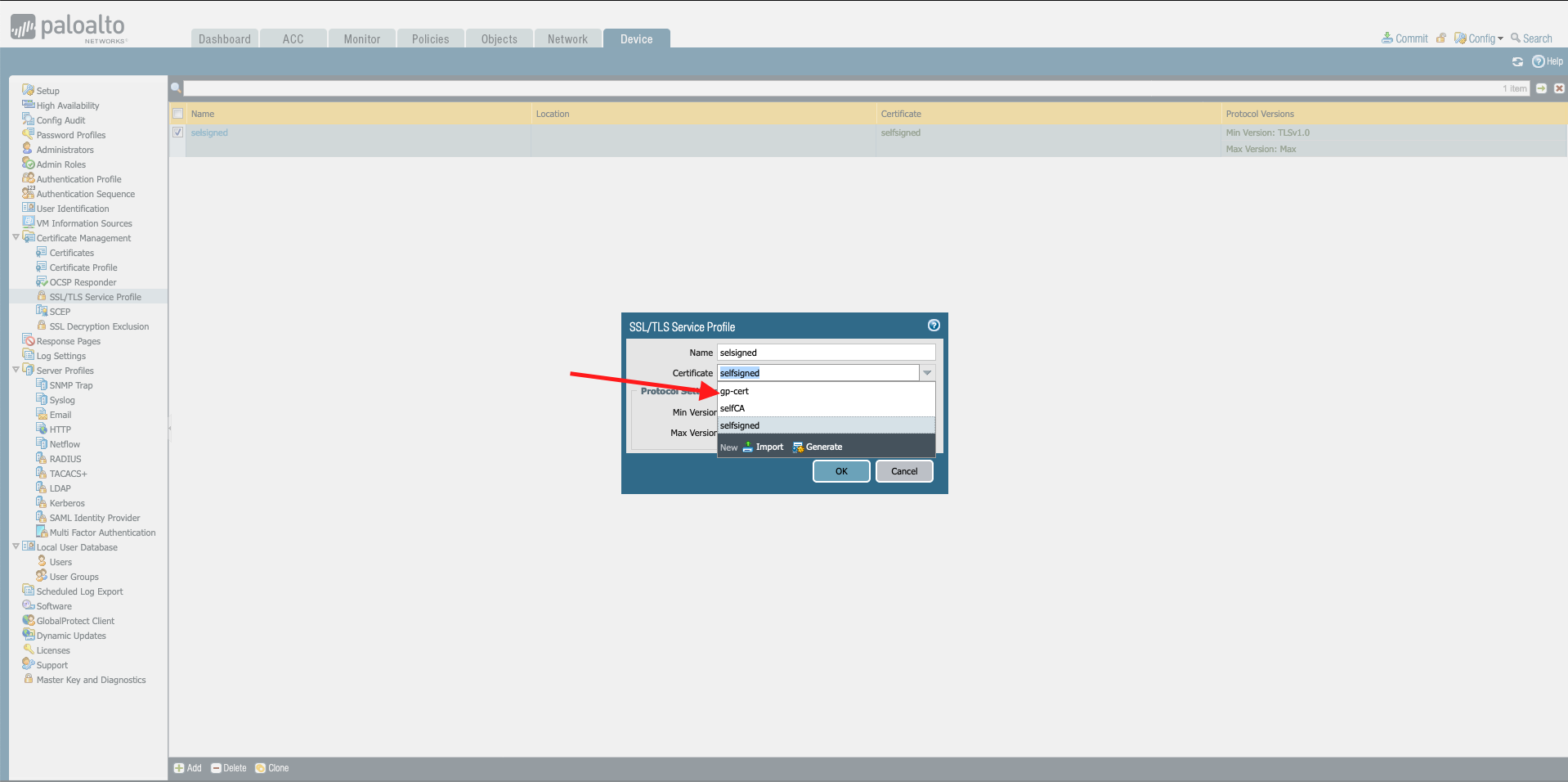Image resolution: width=1568 pixels, height=782 pixels.
Task: Click the lock icon beside Commit
Action: (x=1441, y=38)
